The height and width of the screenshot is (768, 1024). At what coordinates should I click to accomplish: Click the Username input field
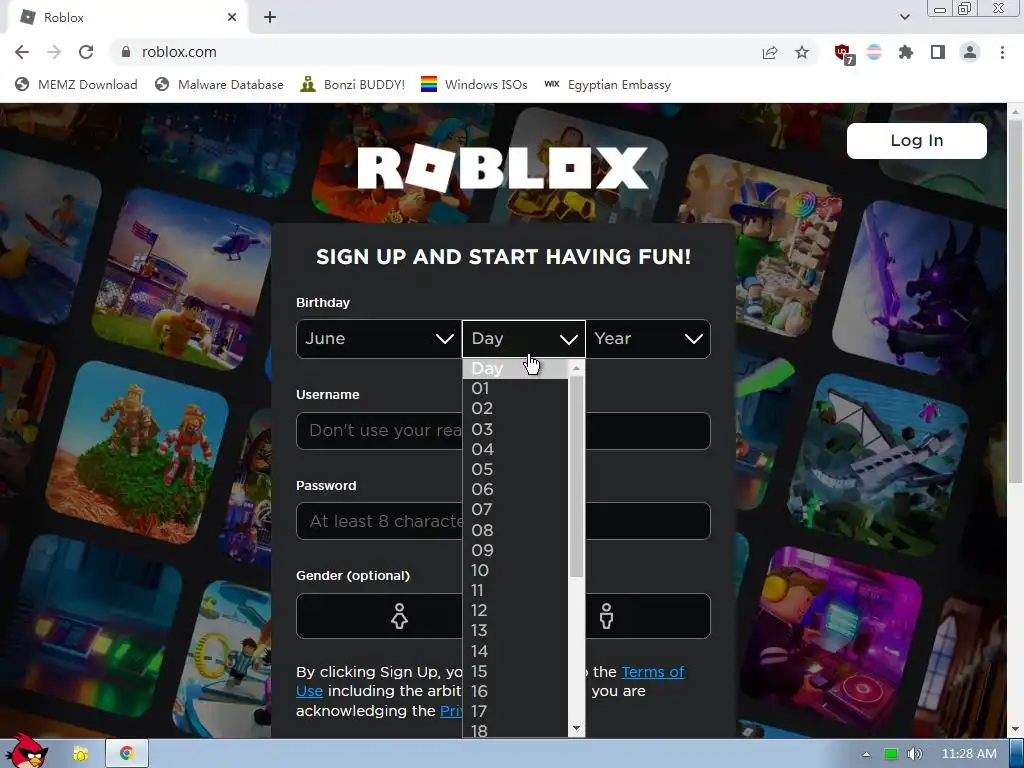pyautogui.click(x=503, y=430)
